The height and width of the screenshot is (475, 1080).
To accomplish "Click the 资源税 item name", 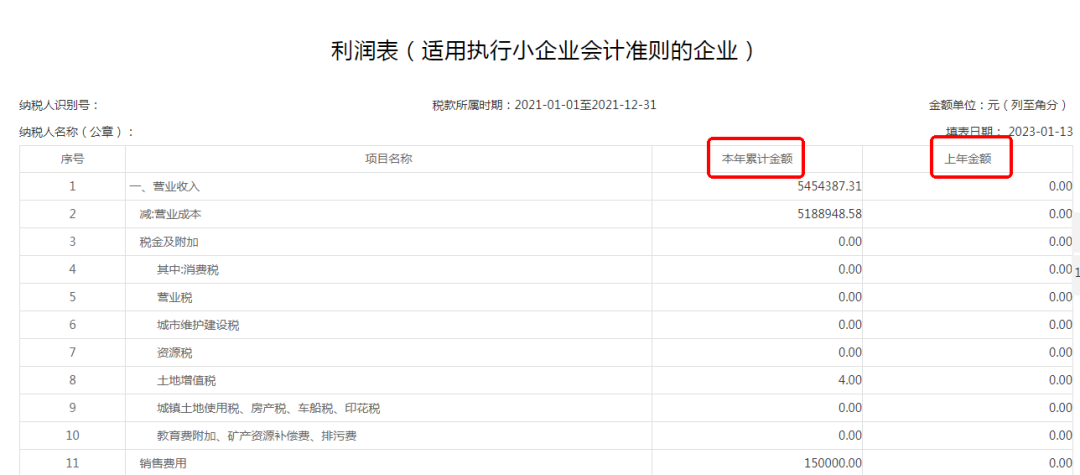I will [175, 353].
